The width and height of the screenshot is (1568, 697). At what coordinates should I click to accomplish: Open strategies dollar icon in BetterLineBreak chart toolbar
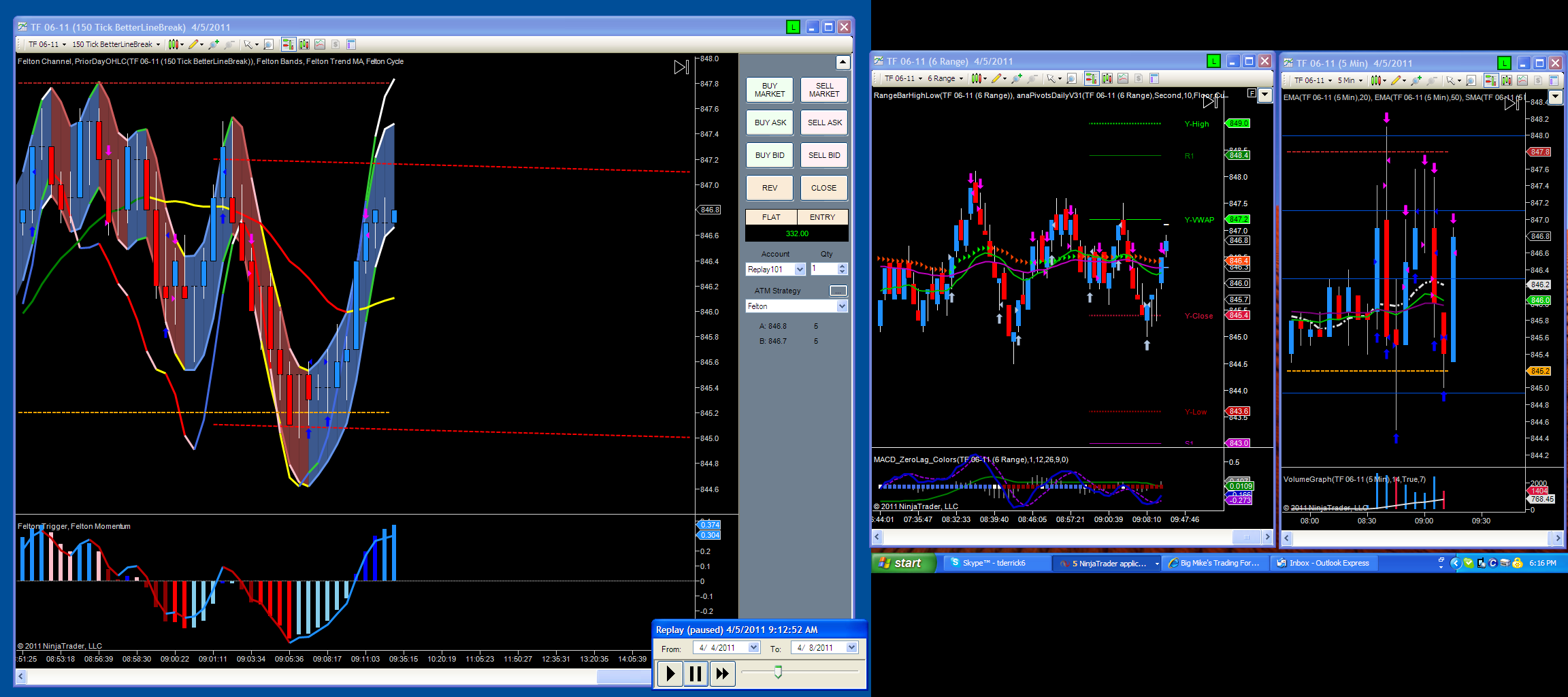[x=335, y=44]
